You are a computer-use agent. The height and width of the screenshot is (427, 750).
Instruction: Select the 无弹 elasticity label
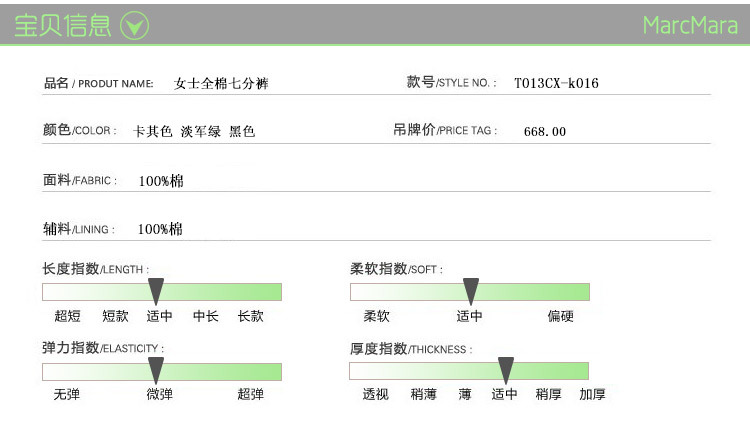click(67, 394)
